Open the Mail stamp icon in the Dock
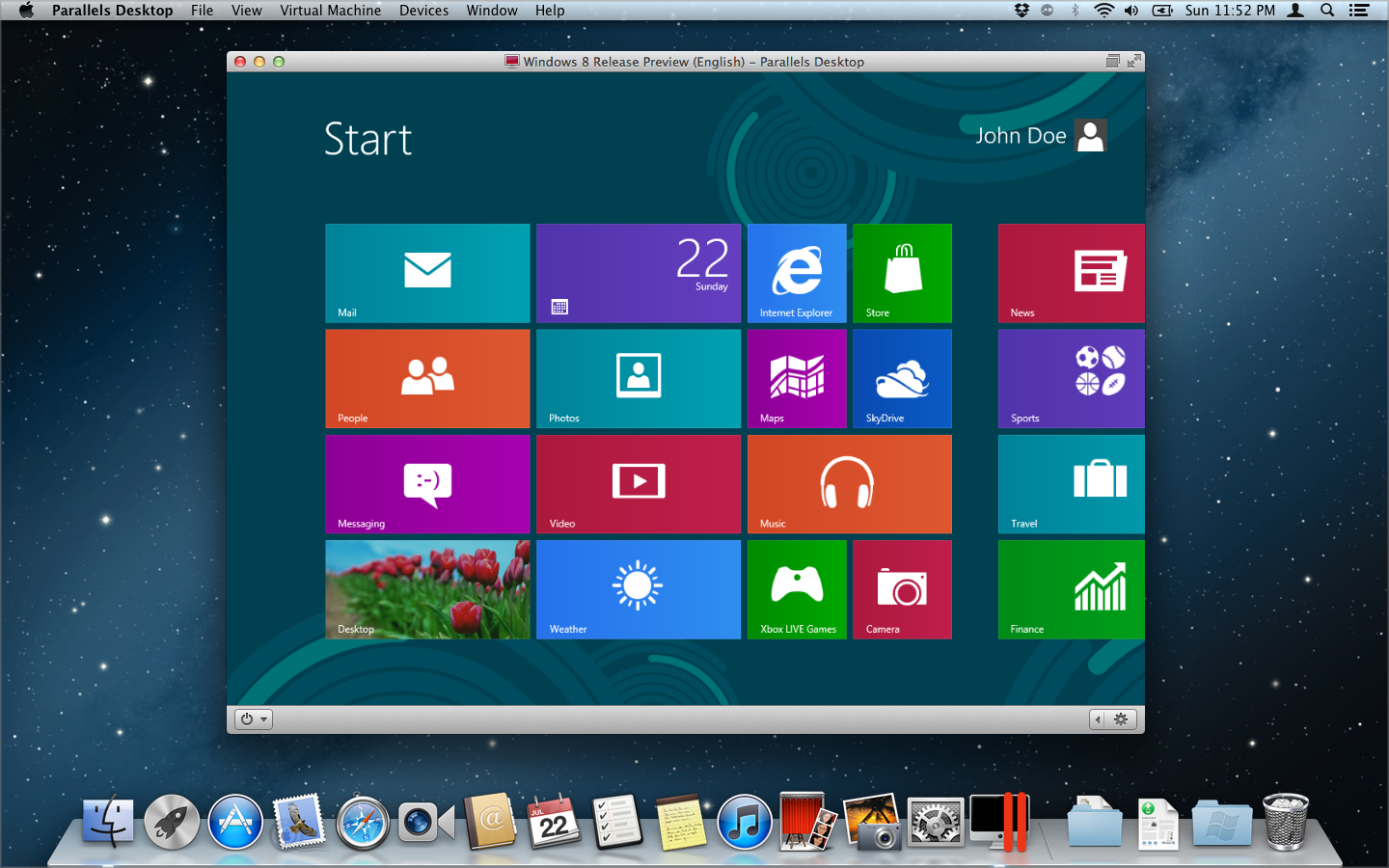1389x868 pixels. [299, 823]
